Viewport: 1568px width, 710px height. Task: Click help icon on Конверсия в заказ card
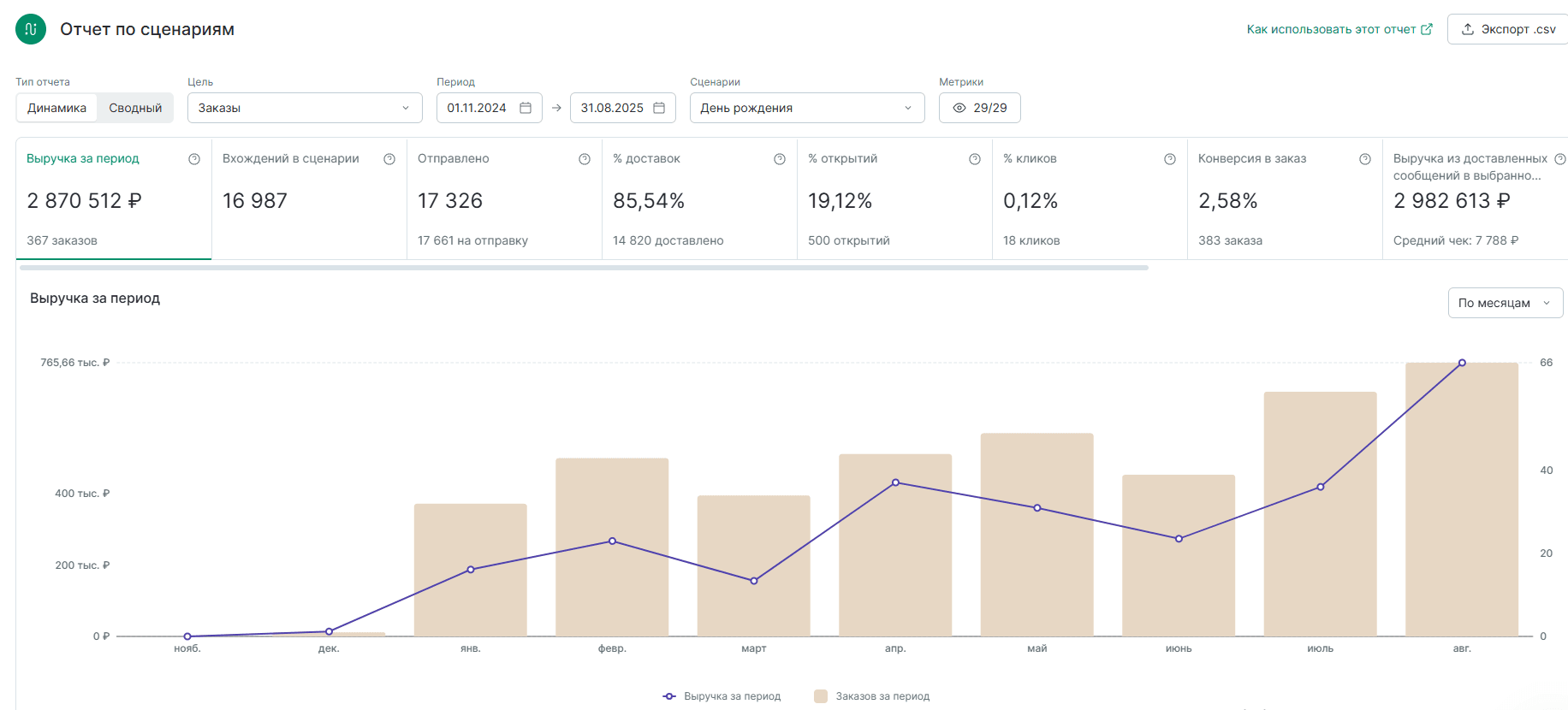1365,159
